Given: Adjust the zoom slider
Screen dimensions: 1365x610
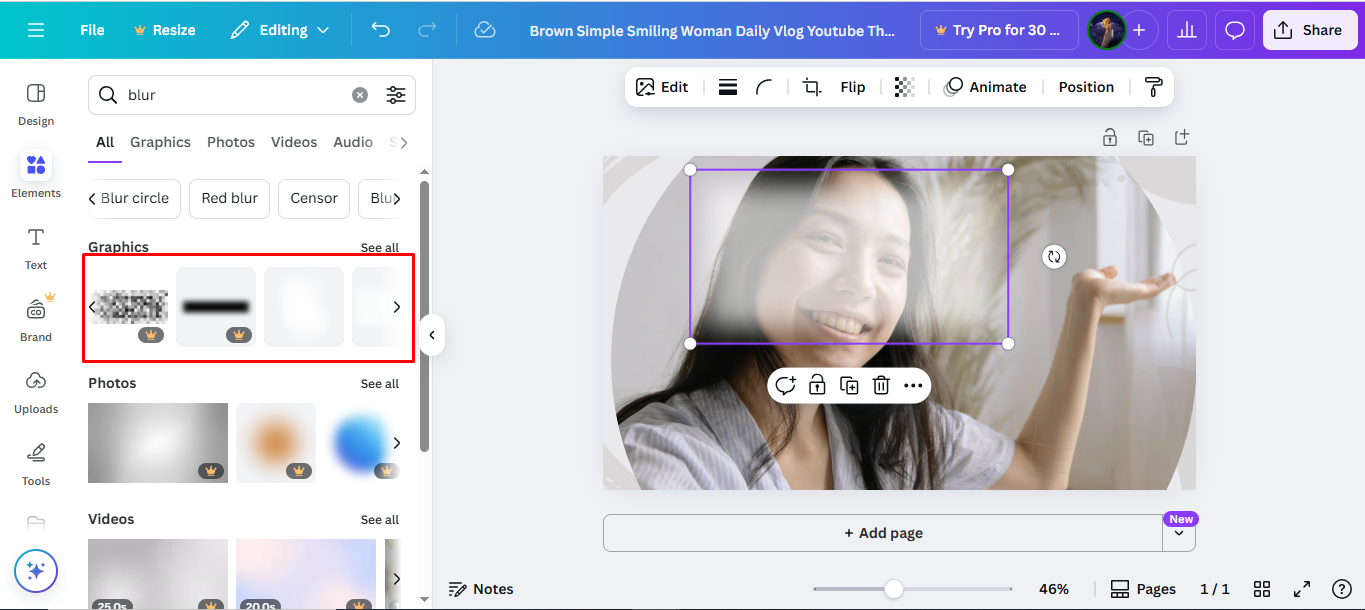Looking at the screenshot, I should (x=891, y=589).
